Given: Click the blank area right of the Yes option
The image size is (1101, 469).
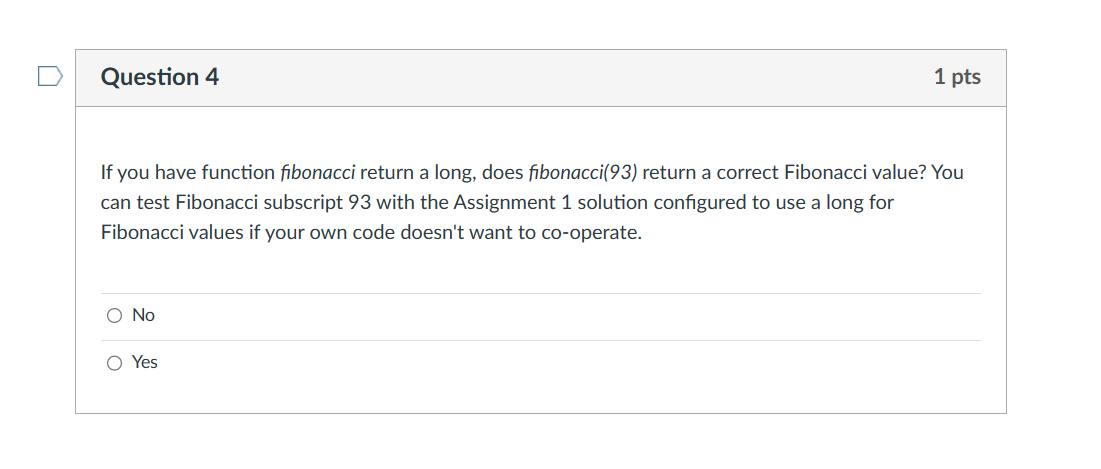Looking at the screenshot, I should [560, 363].
